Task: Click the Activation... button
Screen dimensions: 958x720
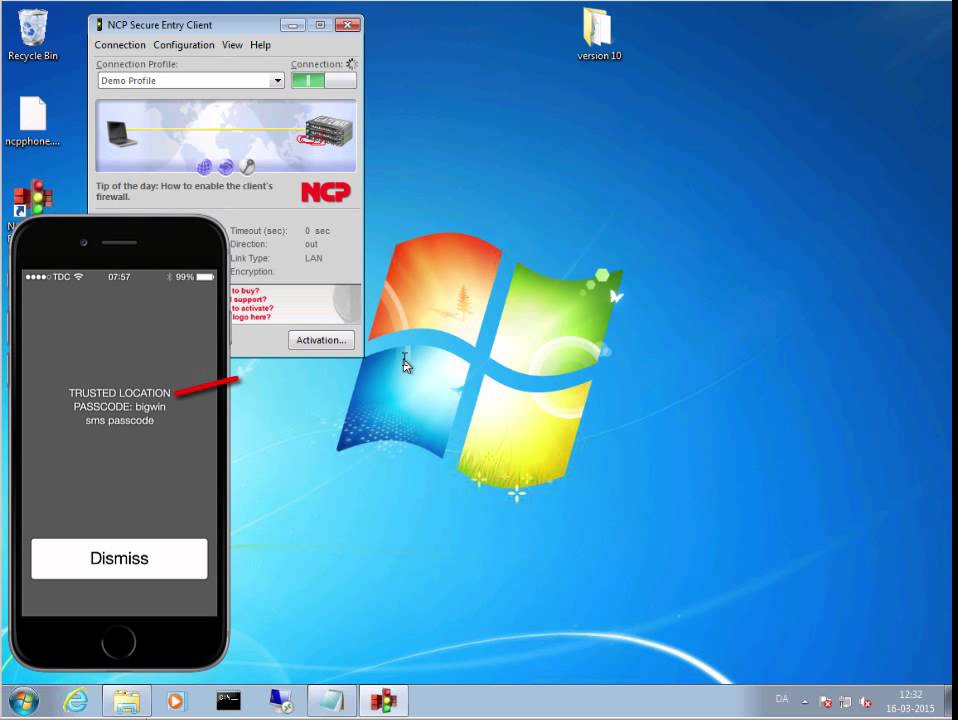Action: (321, 340)
